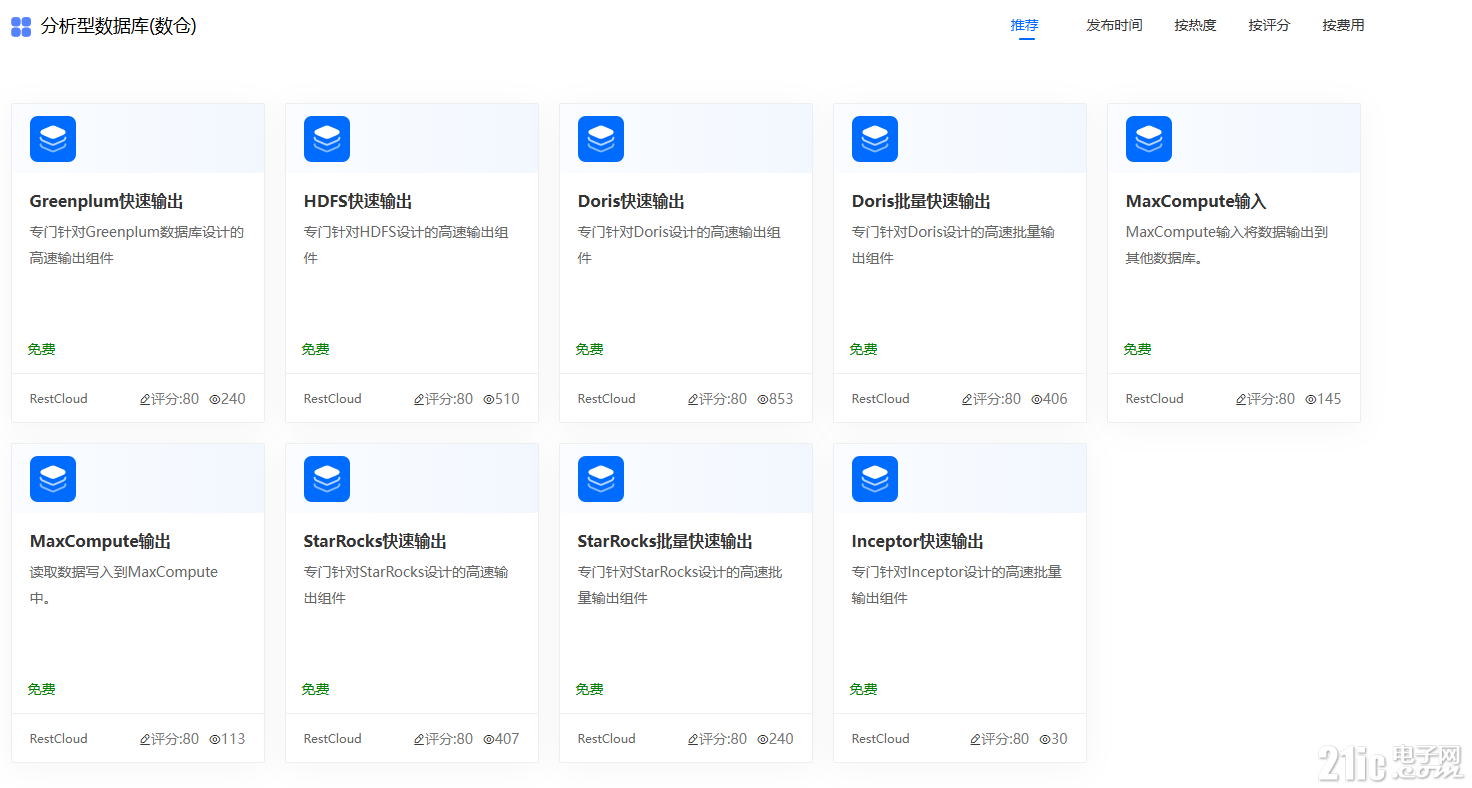This screenshot has width=1472, height=788.
Task: Click the rating pencil icon on HDFS快速输出 card
Action: (x=419, y=399)
